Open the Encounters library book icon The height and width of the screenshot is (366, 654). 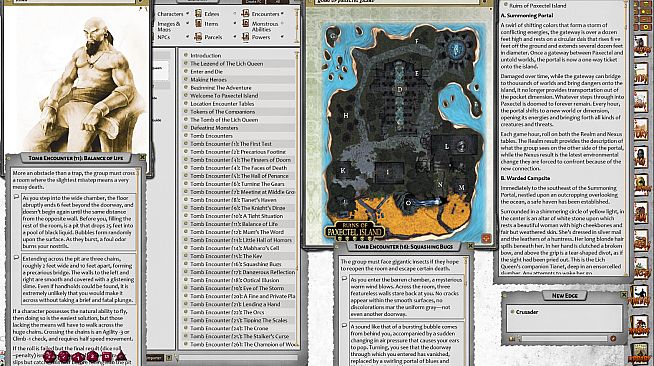pos(246,14)
